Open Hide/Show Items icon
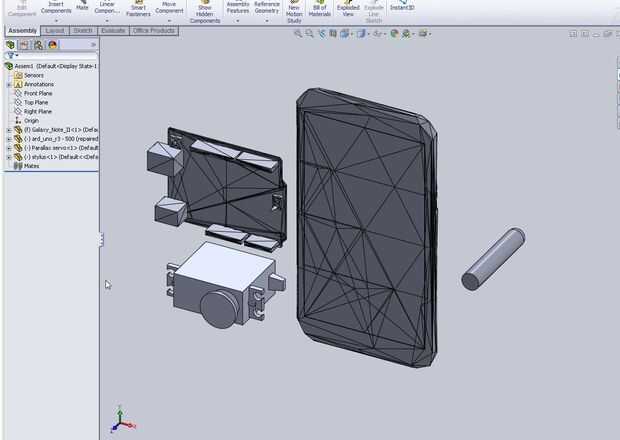Image resolution: width=620 pixels, height=440 pixels. (378, 34)
